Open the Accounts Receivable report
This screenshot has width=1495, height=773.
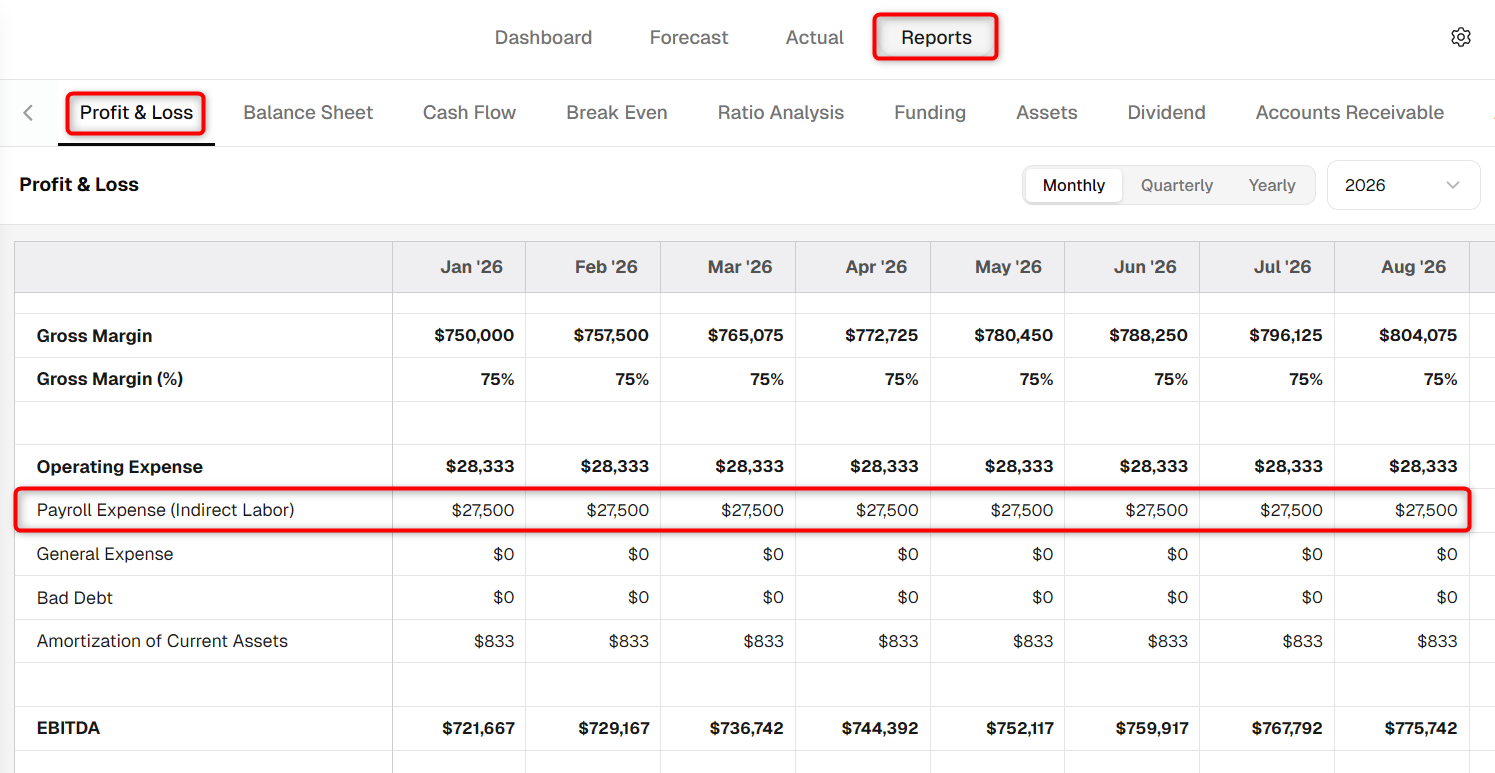tap(1350, 113)
